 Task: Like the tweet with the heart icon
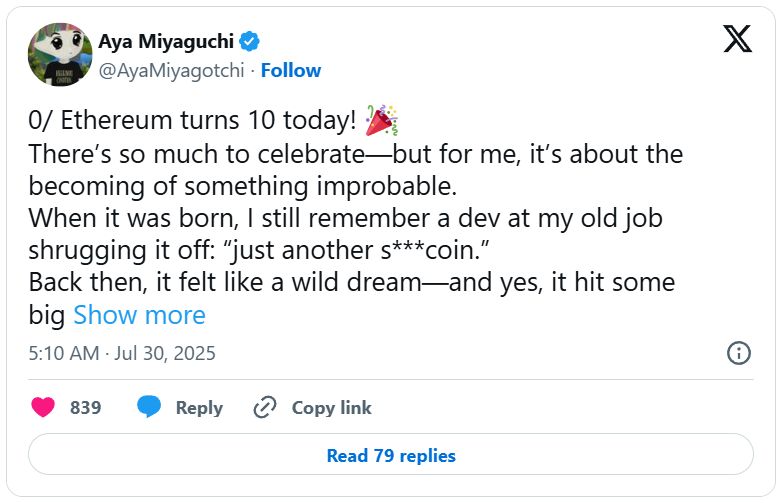43,407
